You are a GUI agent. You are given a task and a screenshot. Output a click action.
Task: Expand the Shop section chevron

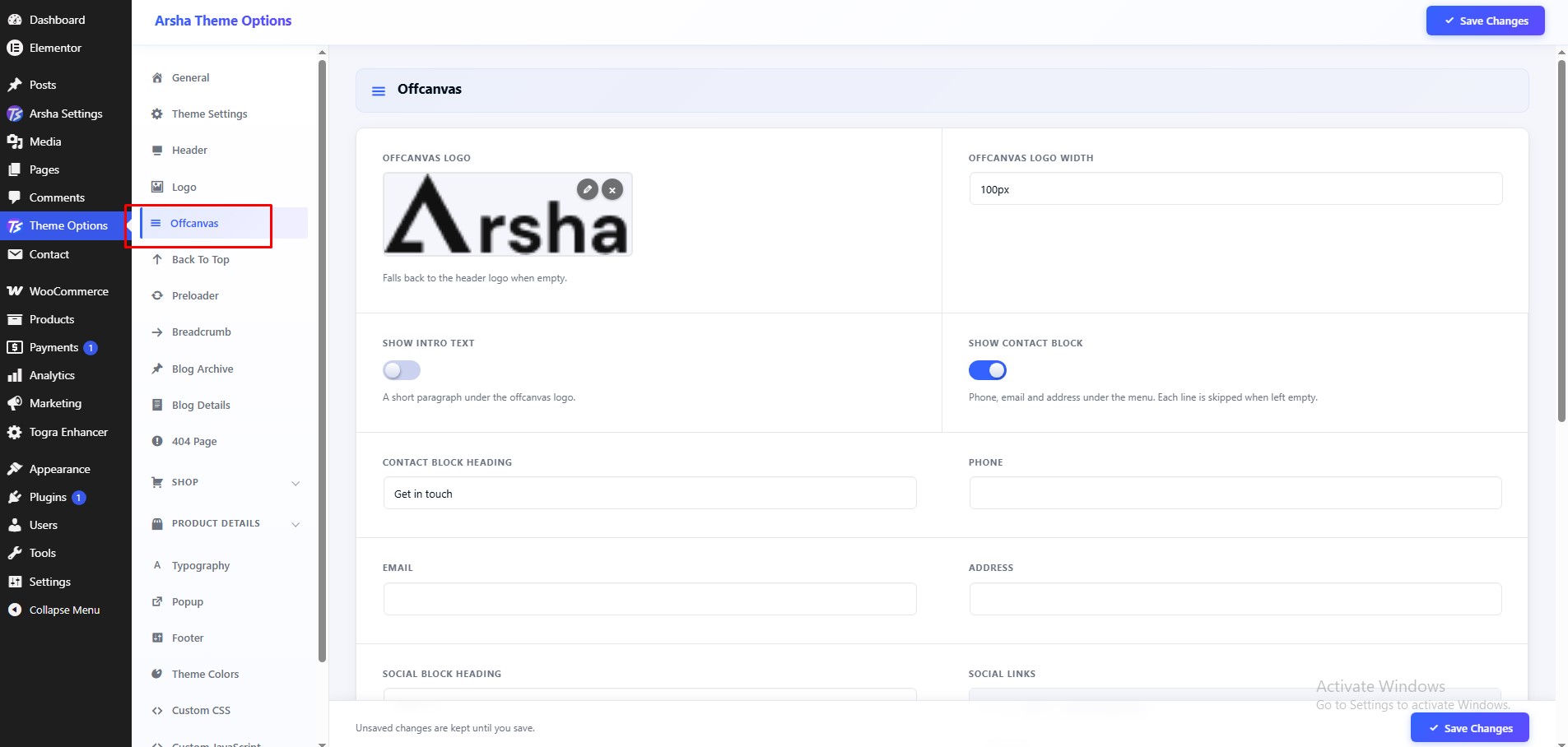[x=295, y=483]
